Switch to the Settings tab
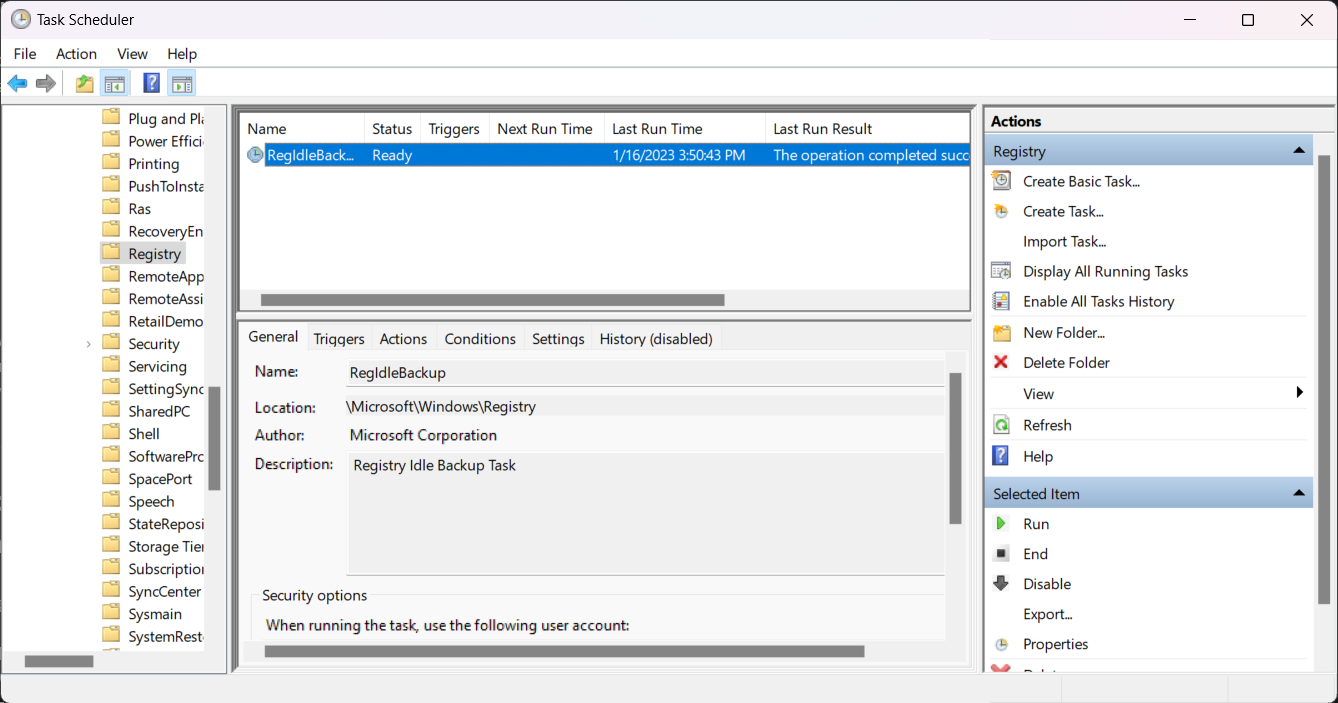 558,339
